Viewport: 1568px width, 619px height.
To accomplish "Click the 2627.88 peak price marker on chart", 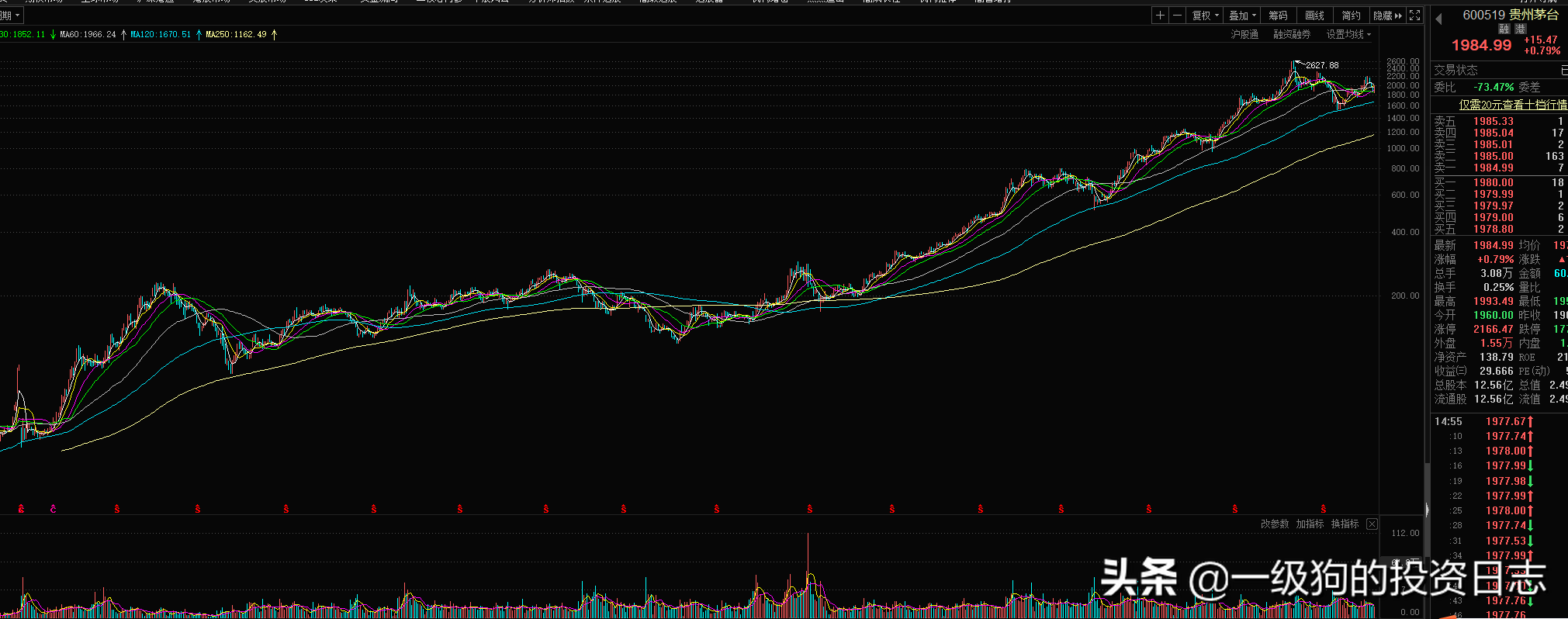I will pyautogui.click(x=1322, y=65).
